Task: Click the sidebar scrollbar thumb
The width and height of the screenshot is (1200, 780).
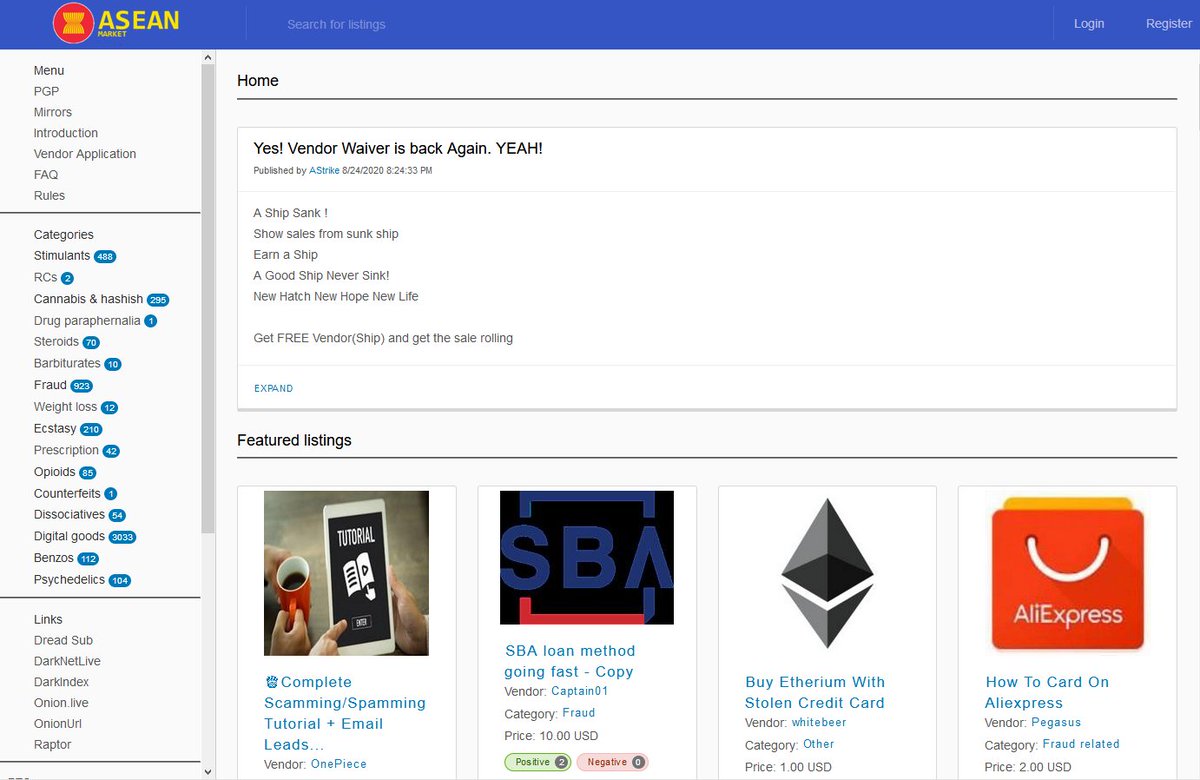Action: 208,298
